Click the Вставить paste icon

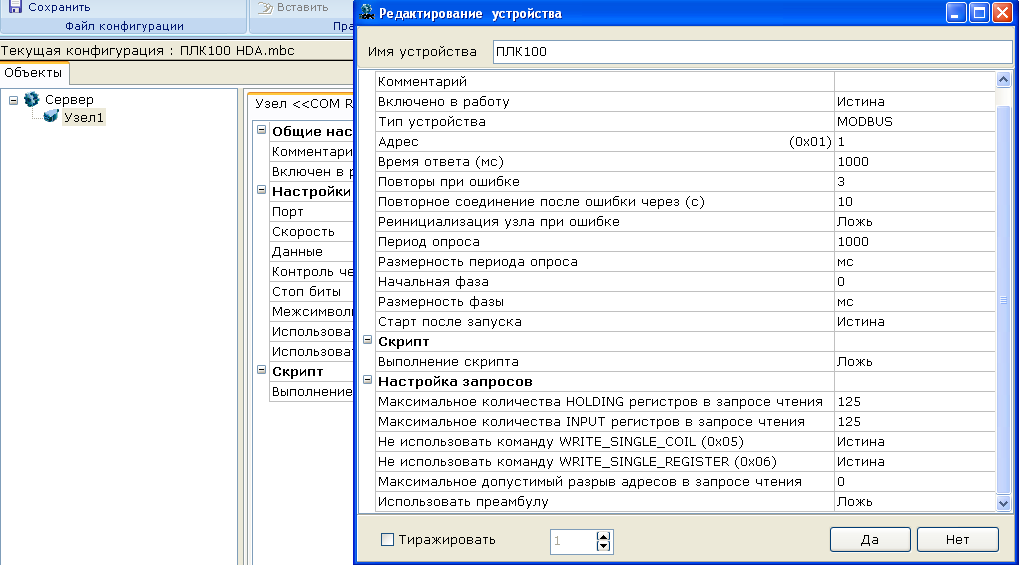click(x=265, y=7)
